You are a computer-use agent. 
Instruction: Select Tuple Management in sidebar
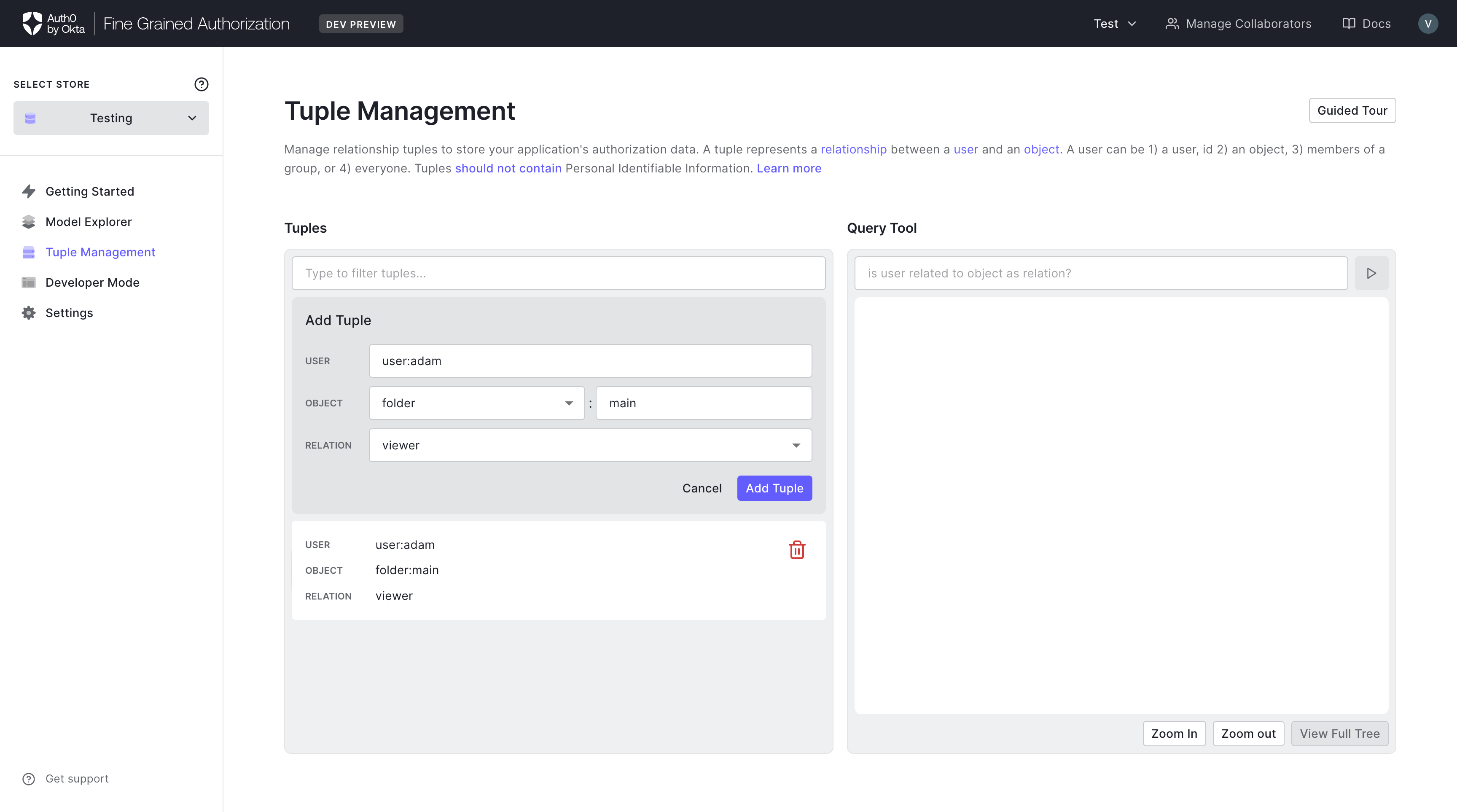101,252
